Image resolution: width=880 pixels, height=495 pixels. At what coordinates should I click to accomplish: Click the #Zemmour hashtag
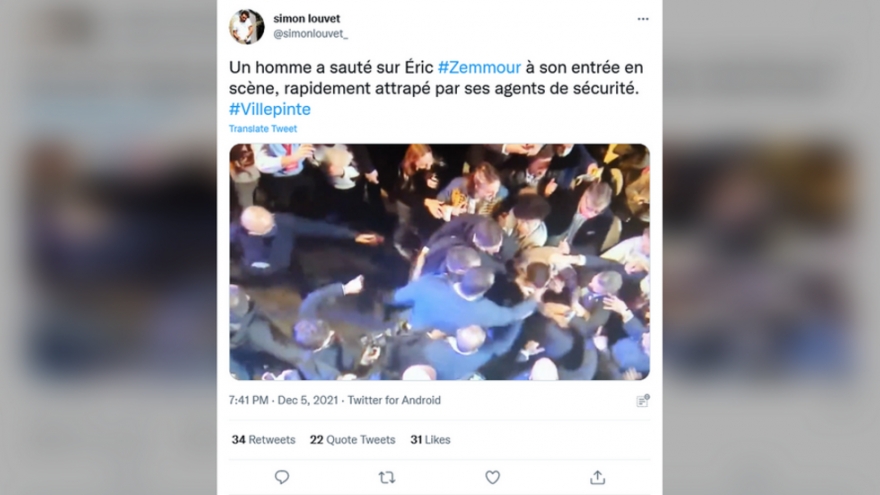coord(479,67)
